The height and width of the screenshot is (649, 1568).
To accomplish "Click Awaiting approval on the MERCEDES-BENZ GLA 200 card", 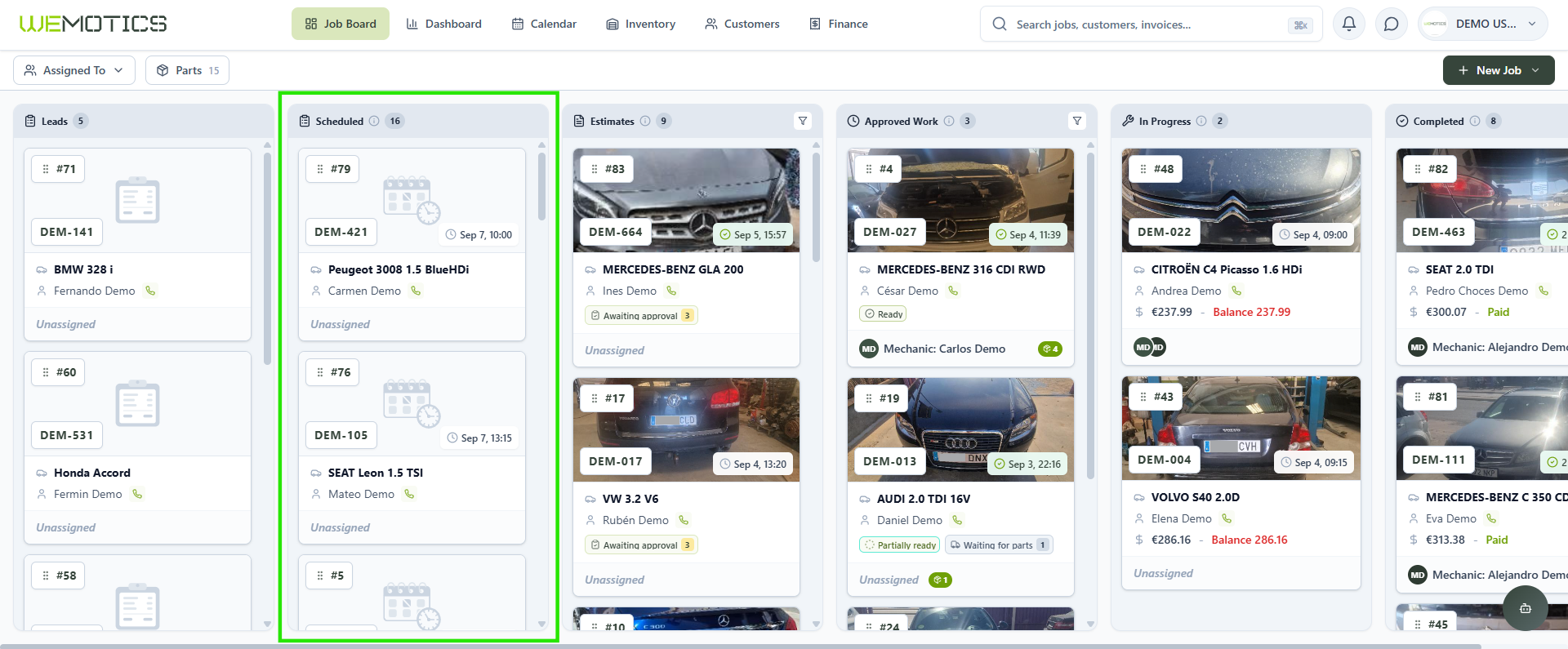I will point(641,316).
